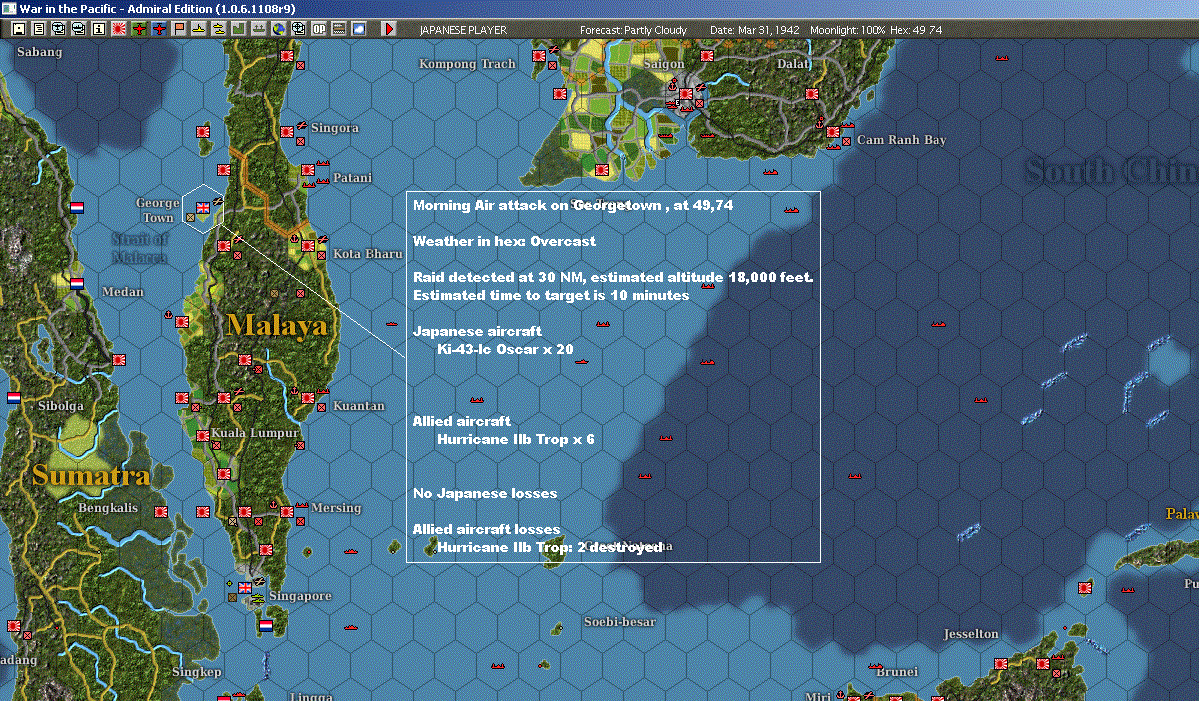
Task: Click the Singkep map label
Action: 197,671
